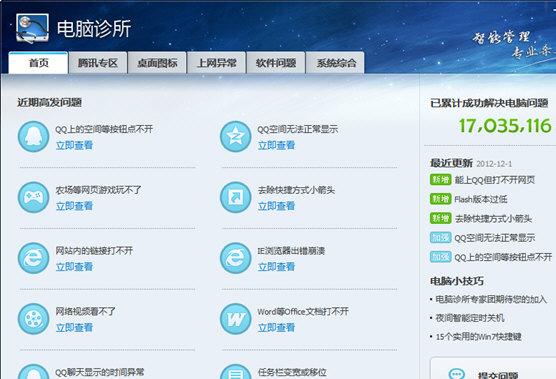Click 立即查看 under 去除快捷方式小箭头
Screen dimensions: 556x379
click(276, 206)
